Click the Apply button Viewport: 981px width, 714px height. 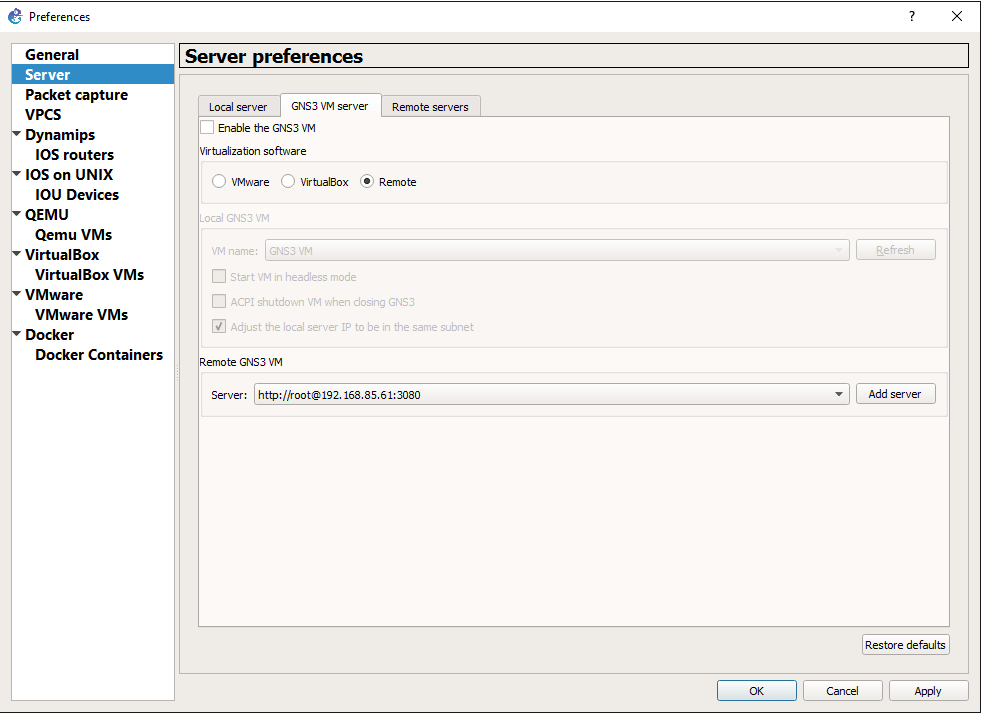pos(928,691)
